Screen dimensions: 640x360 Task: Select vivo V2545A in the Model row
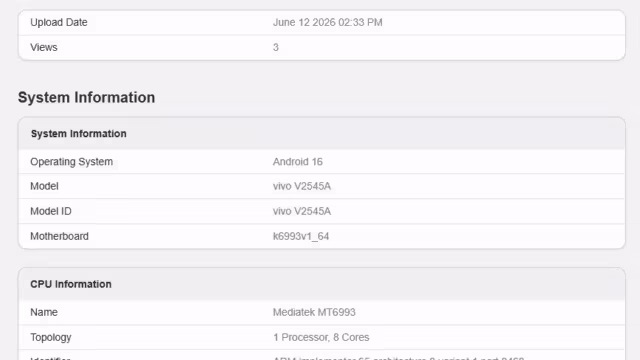[302, 186]
